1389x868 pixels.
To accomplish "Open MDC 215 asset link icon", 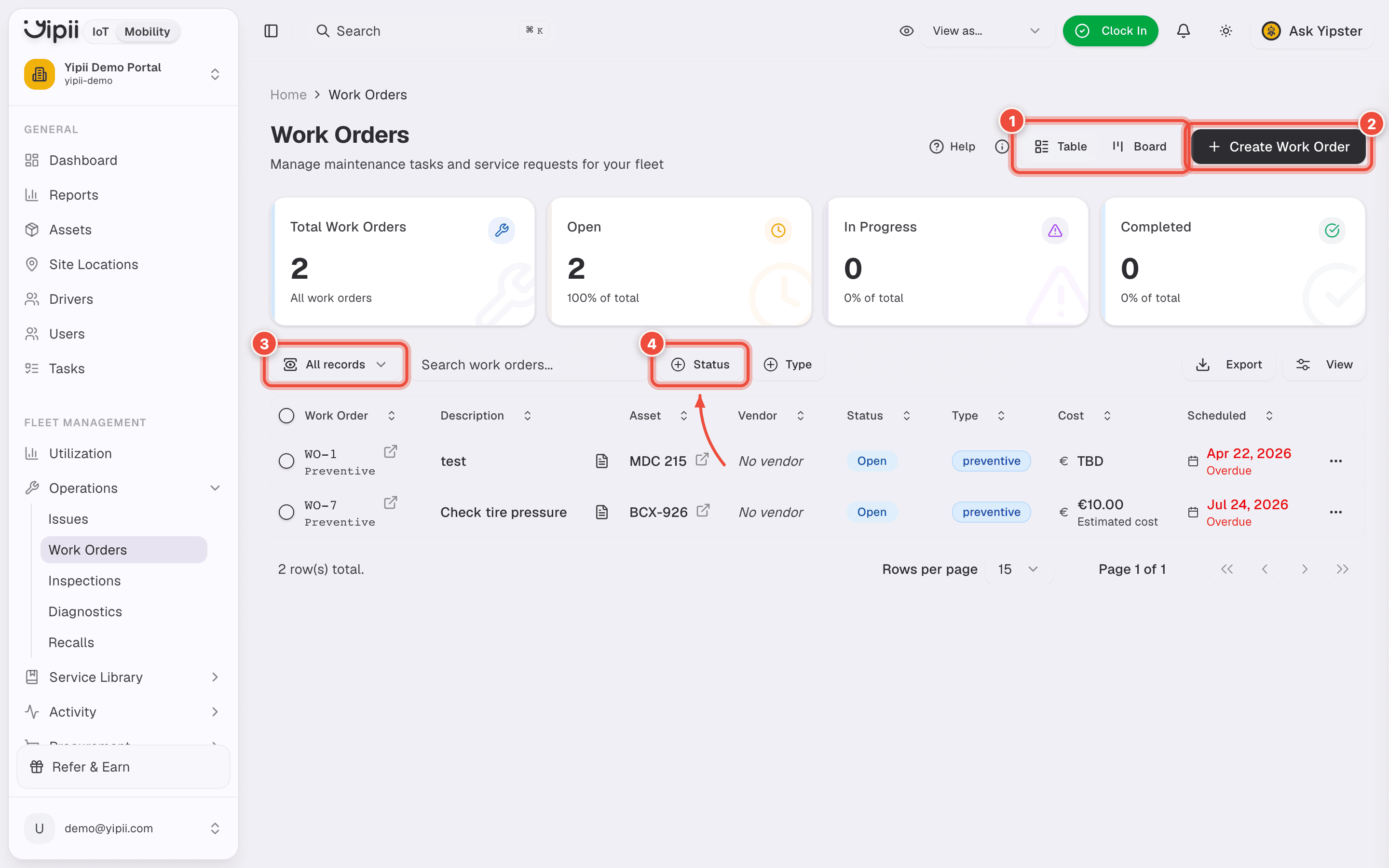I will (702, 459).
